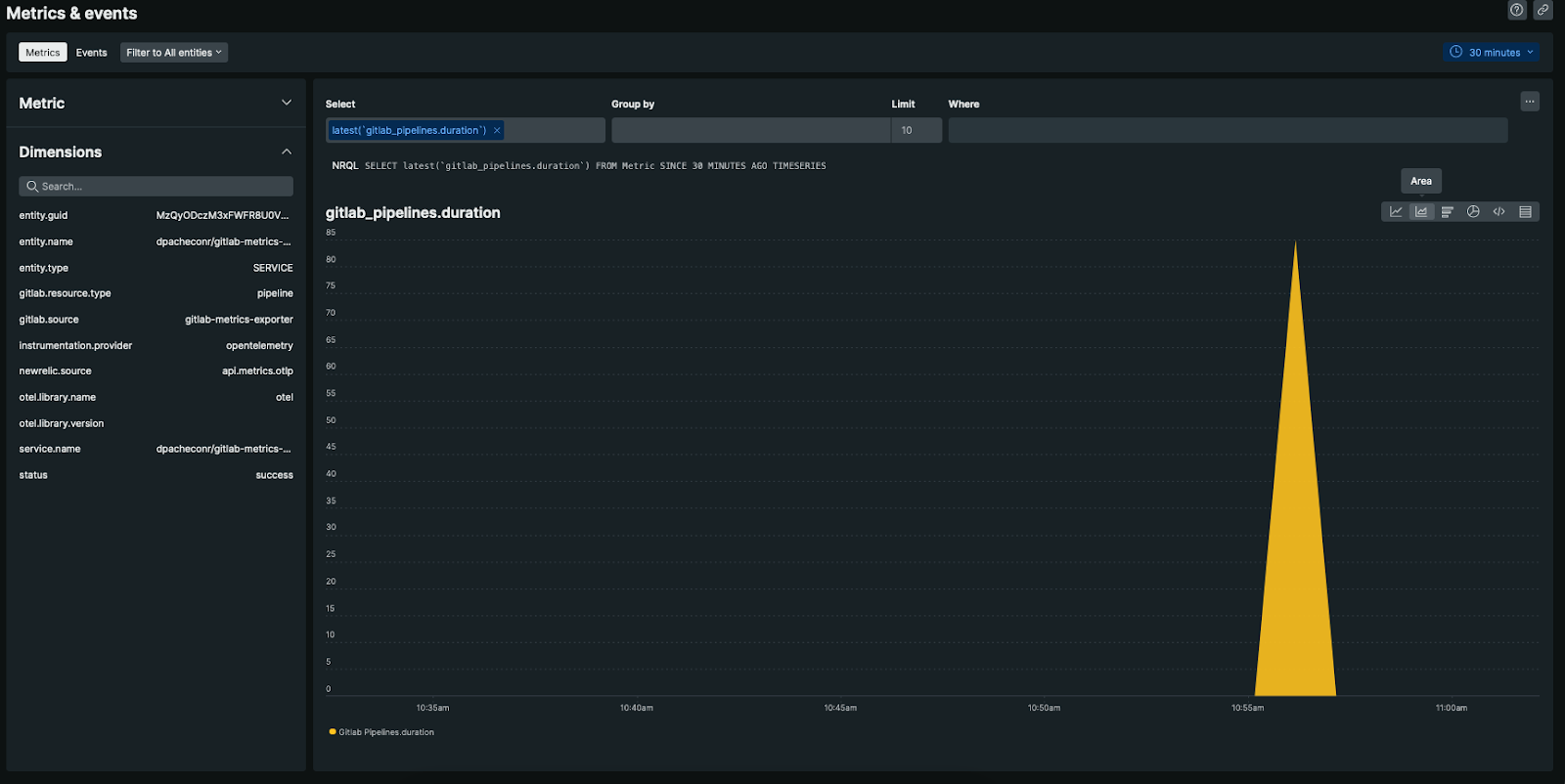Select the otel.library.version dimension
The height and width of the screenshot is (784, 1565).
[62, 423]
